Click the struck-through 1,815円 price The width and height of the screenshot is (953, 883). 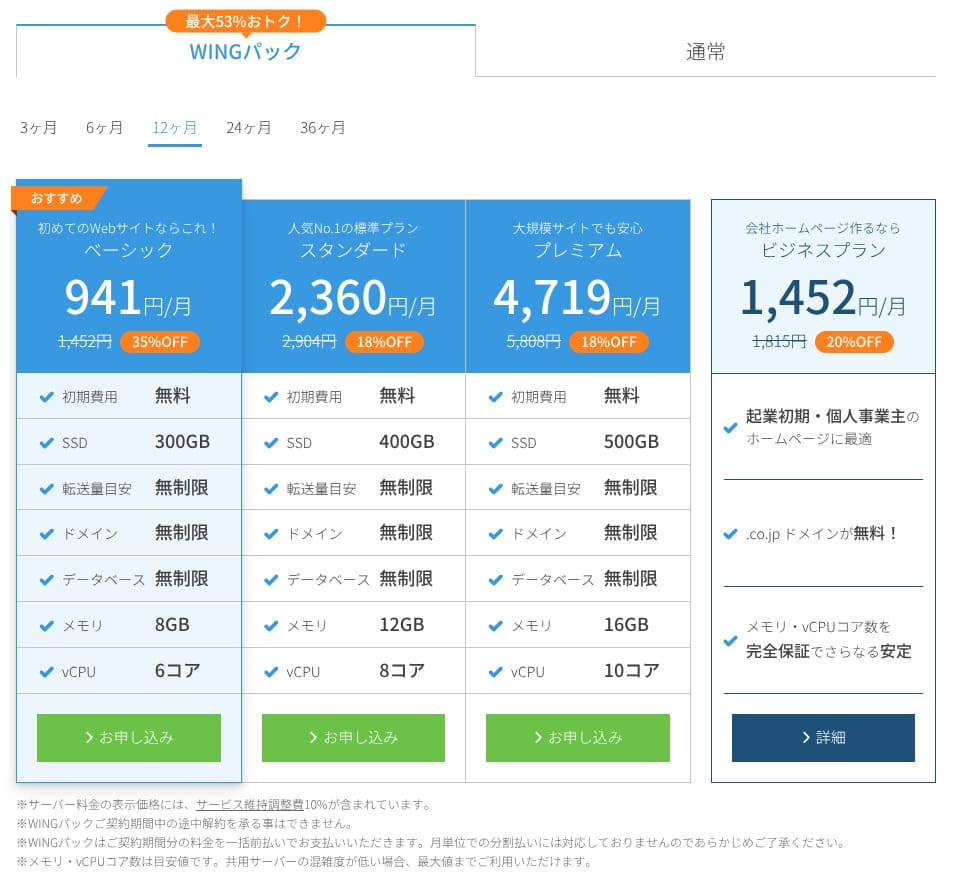click(779, 342)
